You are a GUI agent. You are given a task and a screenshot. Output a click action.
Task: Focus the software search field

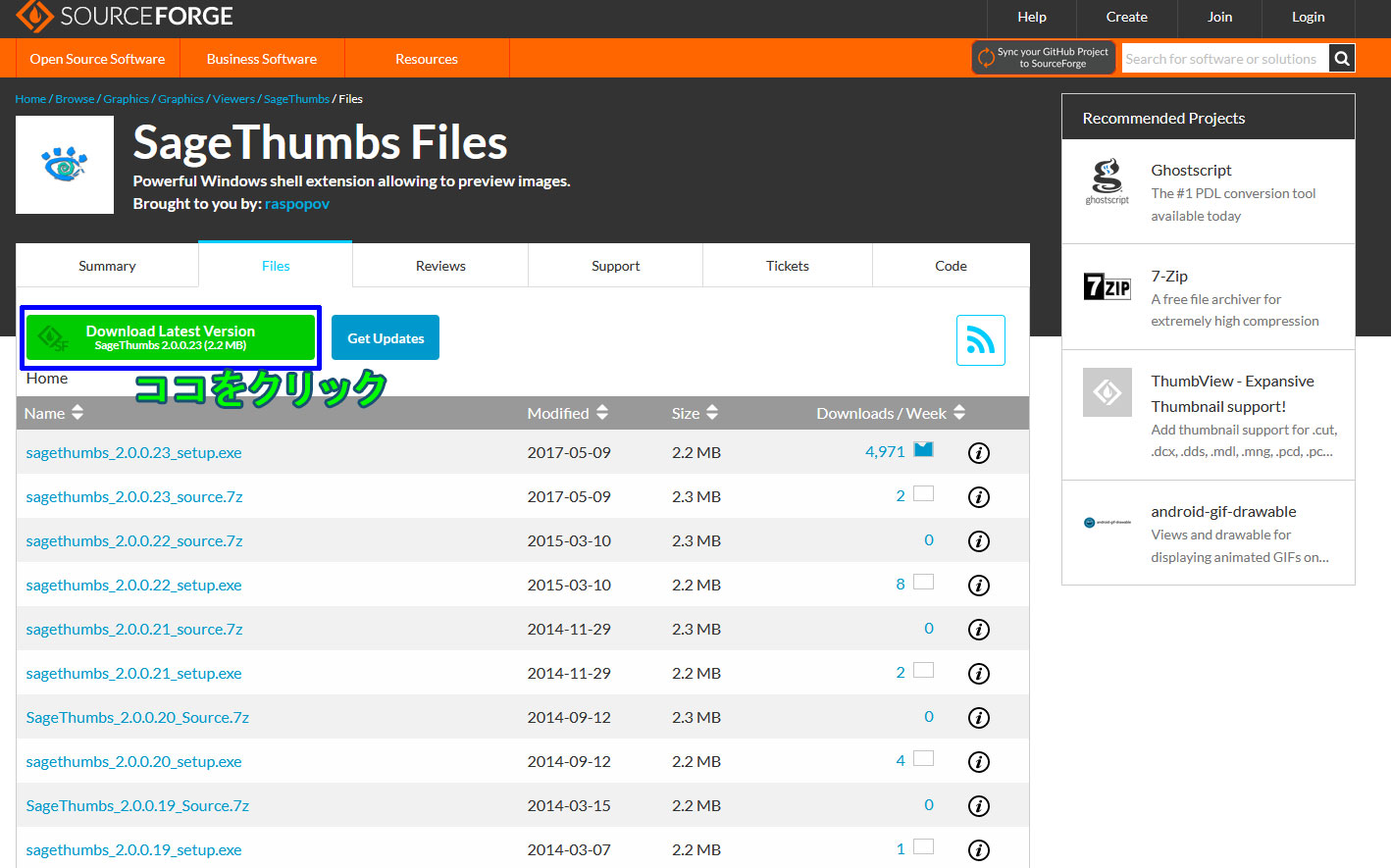pos(1225,59)
